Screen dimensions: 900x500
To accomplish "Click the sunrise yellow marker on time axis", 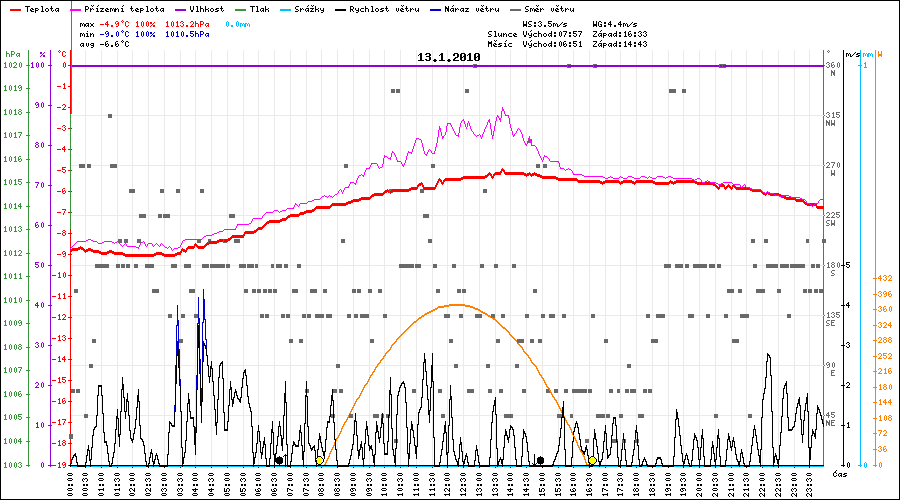I will point(320,461).
